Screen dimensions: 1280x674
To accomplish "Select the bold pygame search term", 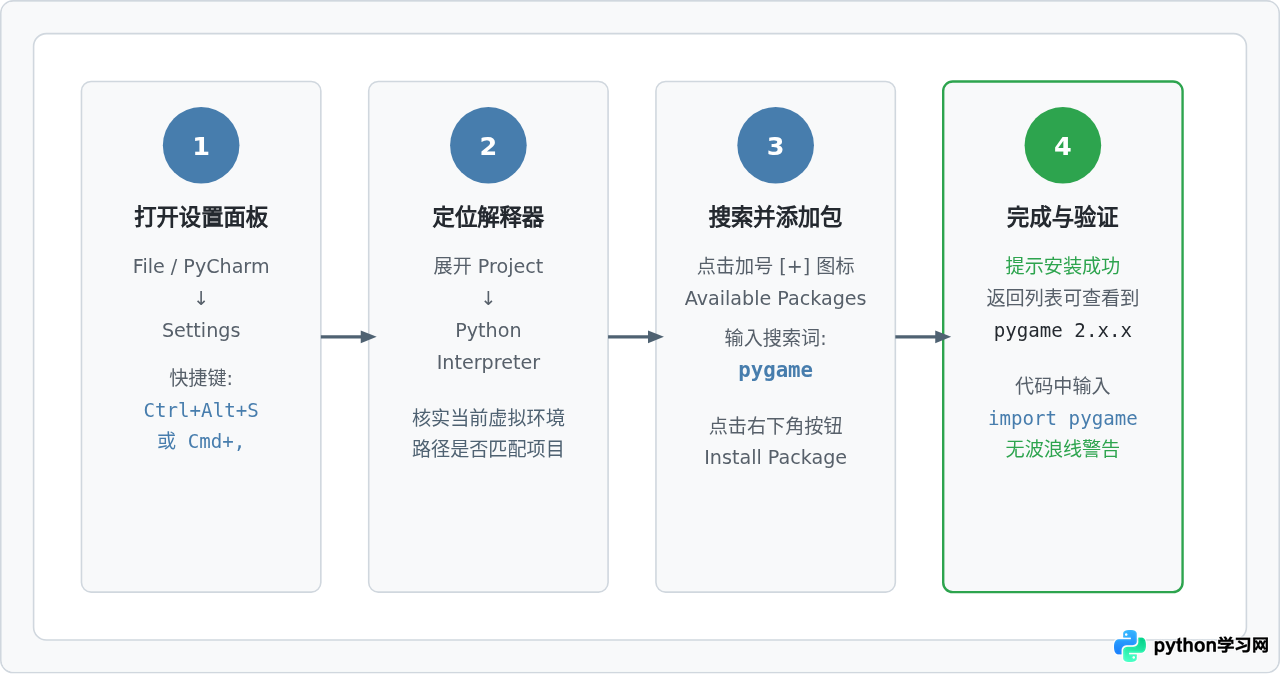I will 775,370.
